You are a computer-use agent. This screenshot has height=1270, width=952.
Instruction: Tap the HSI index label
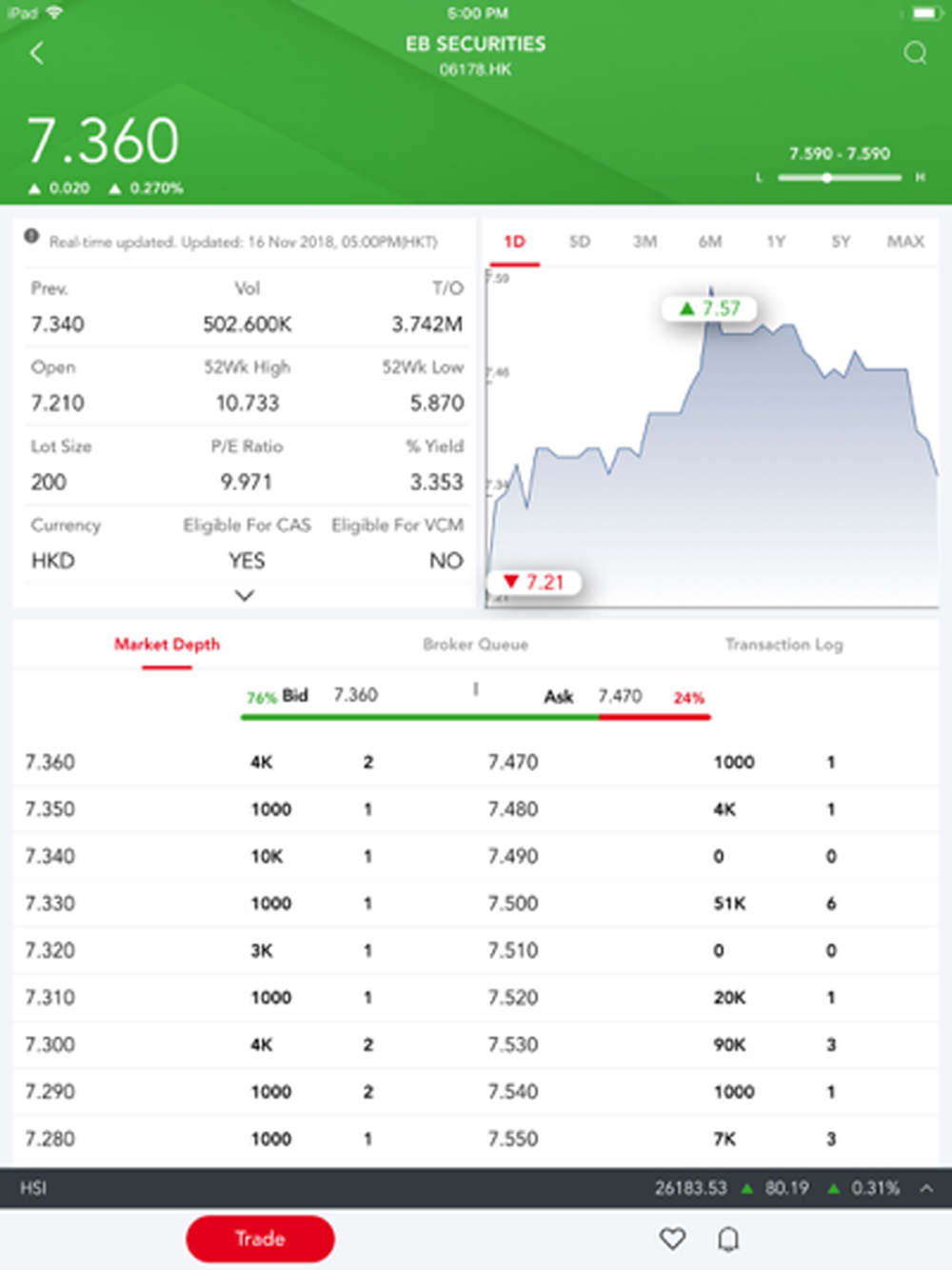(33, 1188)
